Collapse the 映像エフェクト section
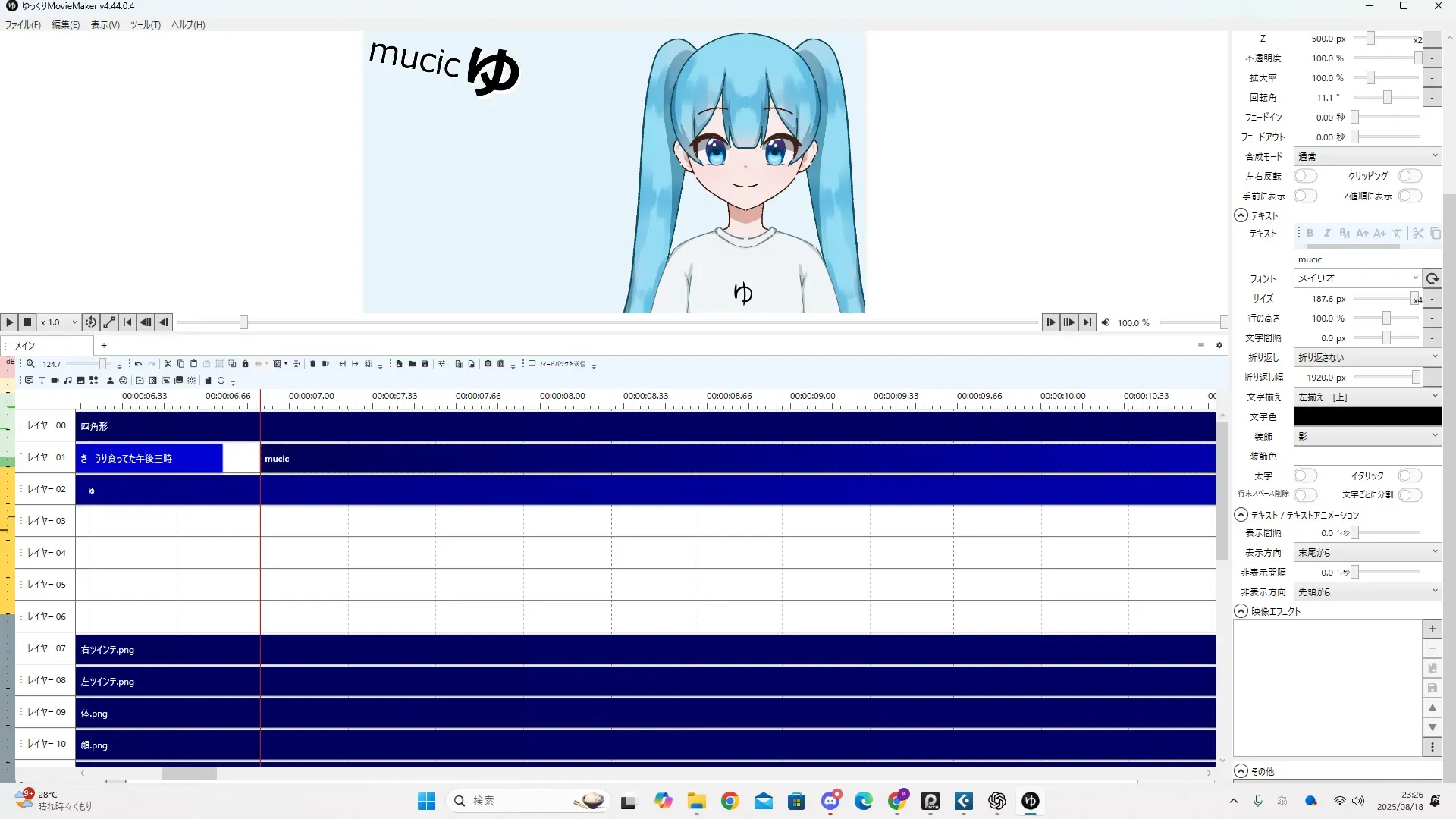Image resolution: width=1456 pixels, height=819 pixels. pyautogui.click(x=1241, y=611)
